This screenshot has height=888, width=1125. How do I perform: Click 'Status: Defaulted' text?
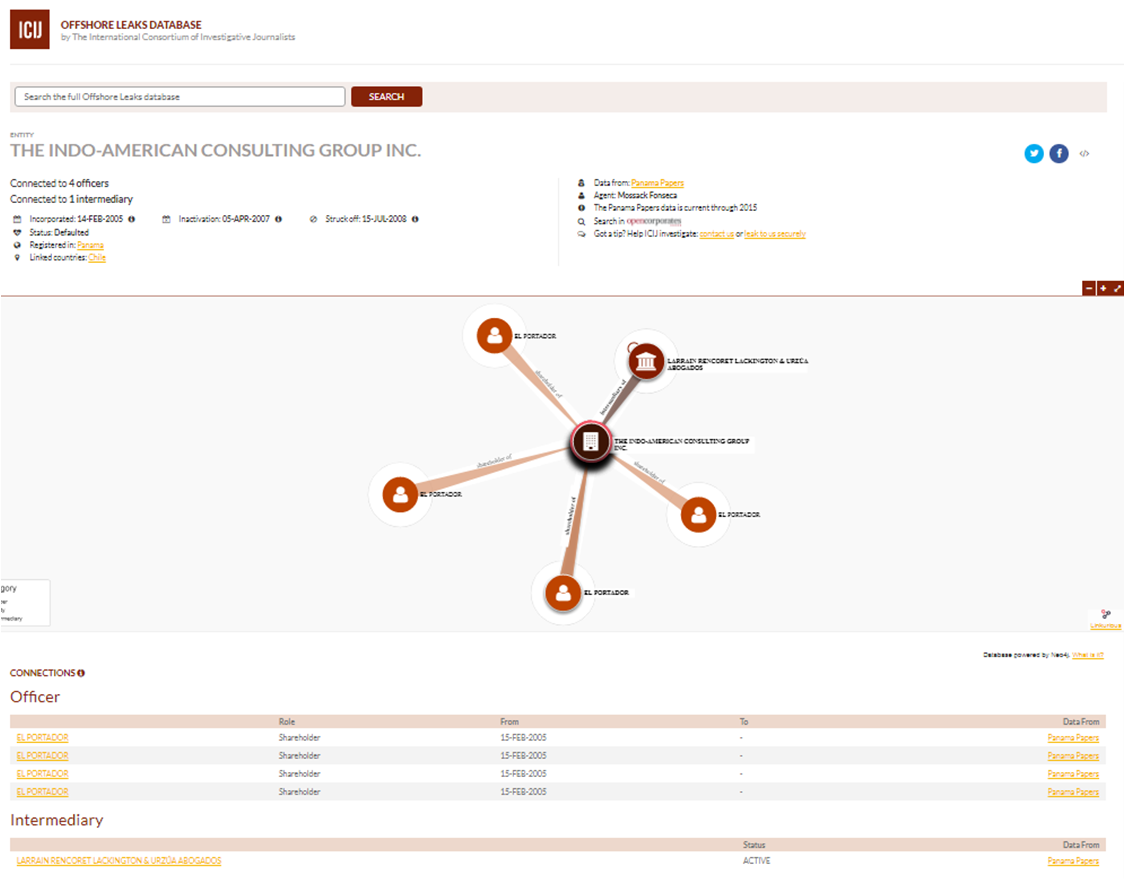pyautogui.click(x=59, y=232)
